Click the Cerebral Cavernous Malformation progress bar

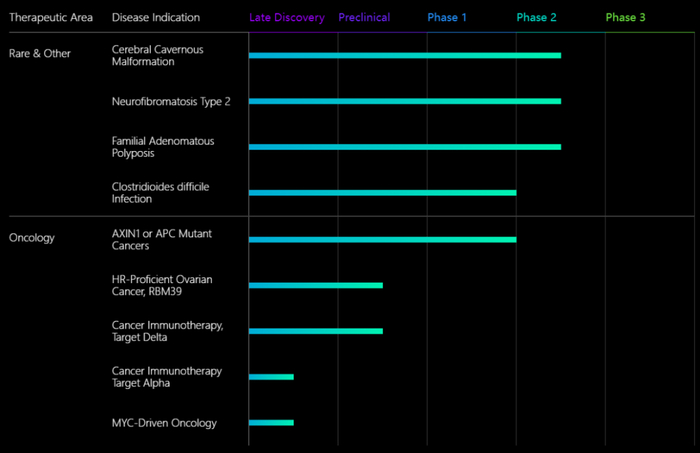point(405,55)
